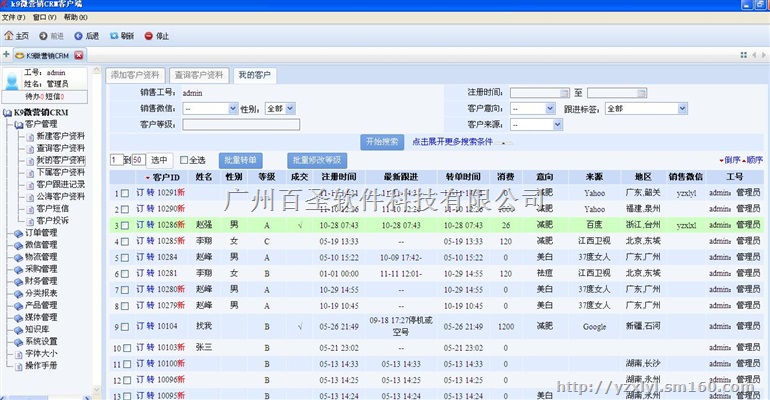Click the 后退 back icon
Screen dimensions: 770x400
point(78,36)
